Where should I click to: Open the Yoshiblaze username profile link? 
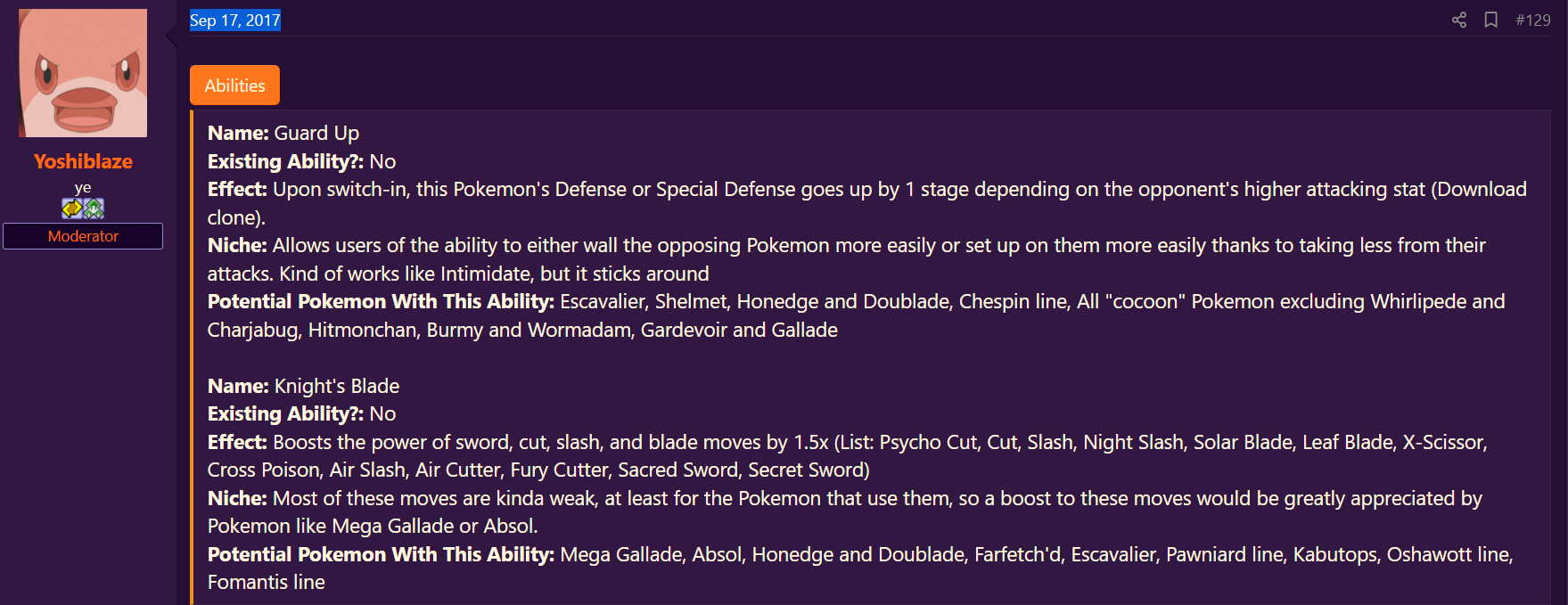pyautogui.click(x=83, y=161)
